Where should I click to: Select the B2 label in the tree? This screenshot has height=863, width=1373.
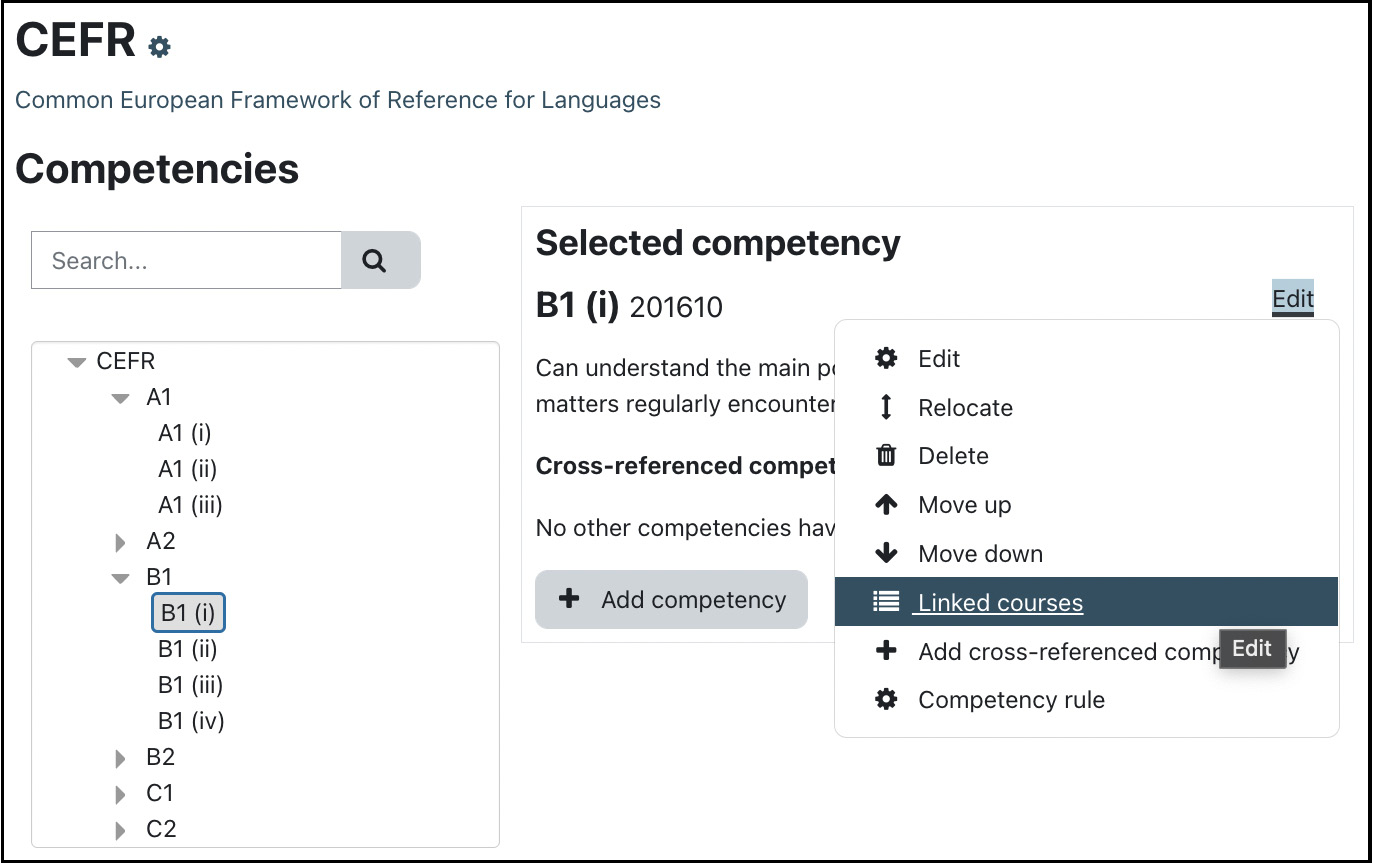tap(160, 757)
